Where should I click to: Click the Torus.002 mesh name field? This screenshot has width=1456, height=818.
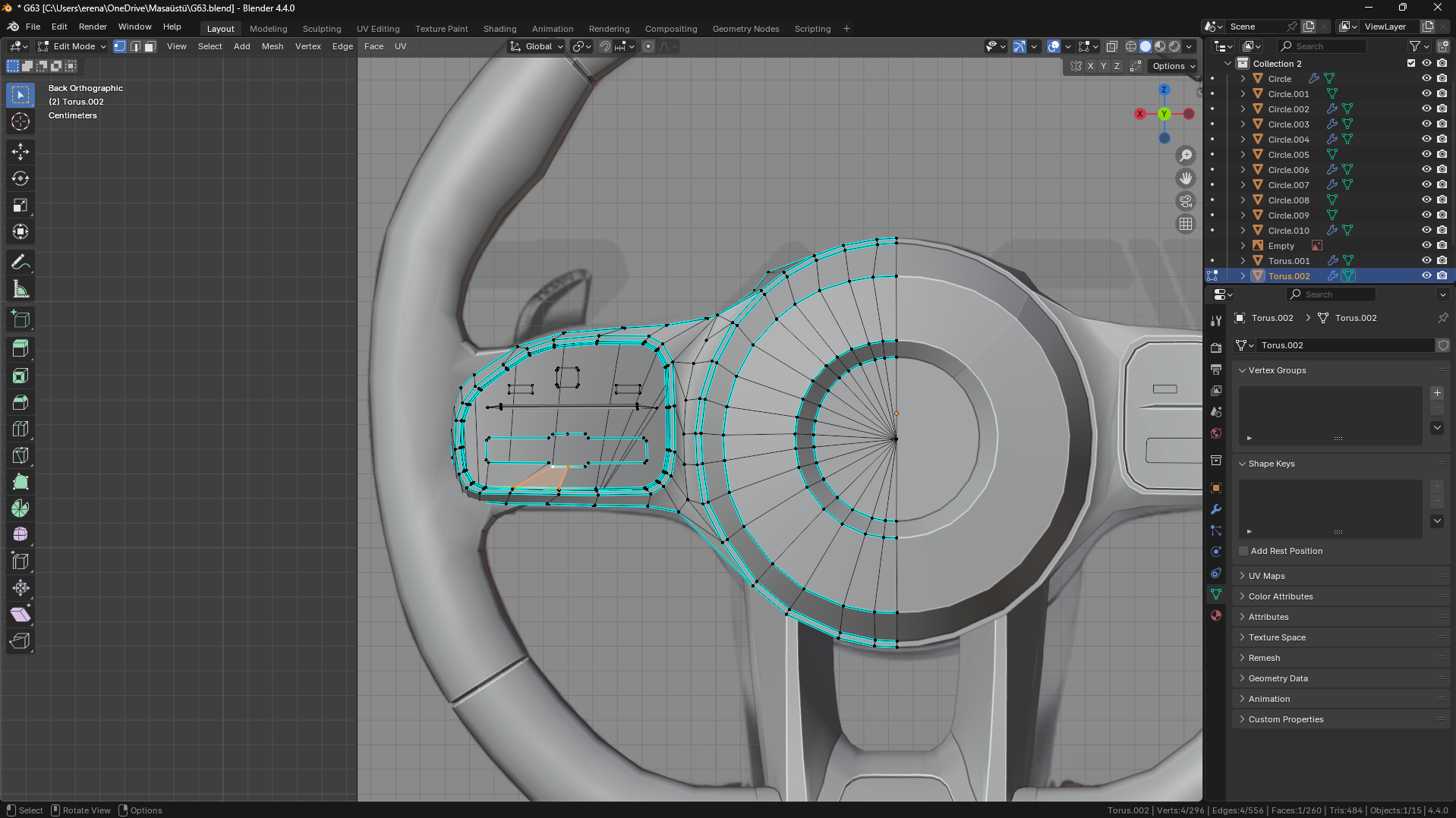tap(1344, 345)
